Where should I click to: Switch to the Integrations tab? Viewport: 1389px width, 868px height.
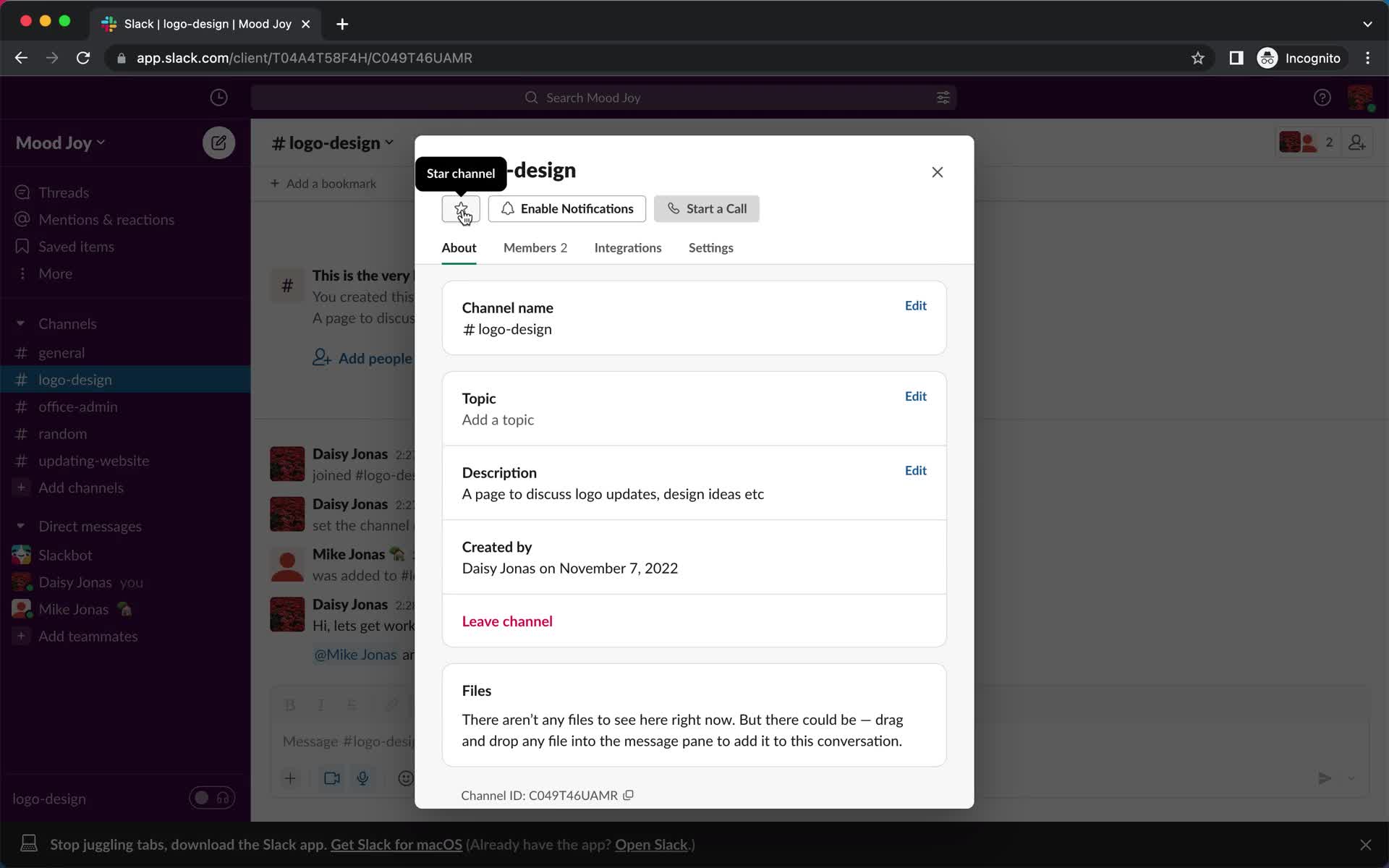[x=628, y=247]
